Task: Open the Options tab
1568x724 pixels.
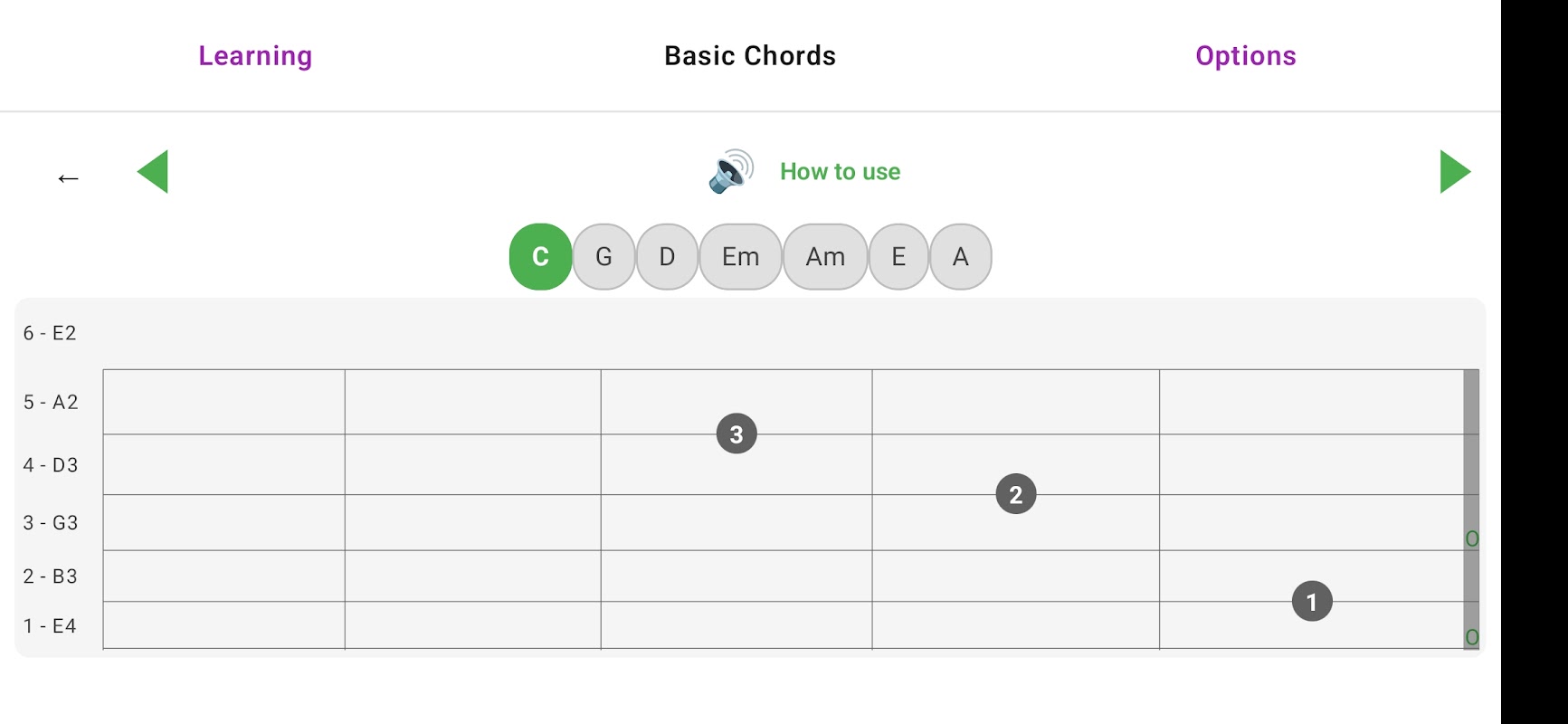Action: pos(1245,56)
